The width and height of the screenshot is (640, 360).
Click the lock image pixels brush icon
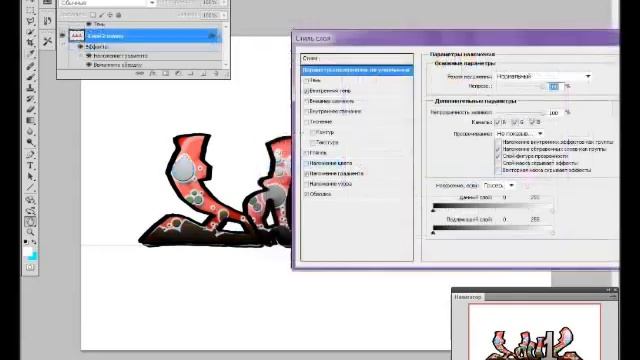101,15
